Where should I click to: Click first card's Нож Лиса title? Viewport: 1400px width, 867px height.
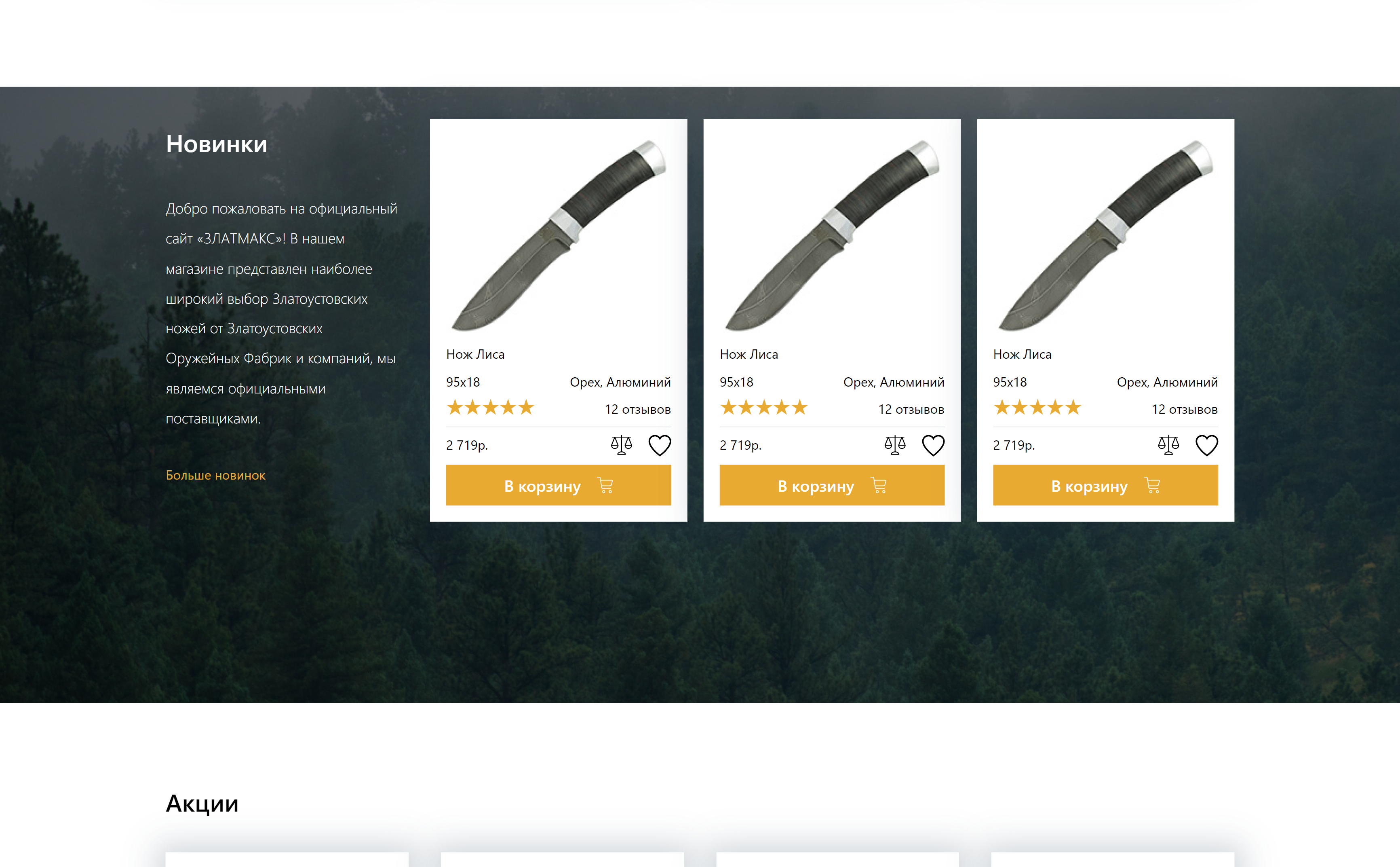point(475,354)
